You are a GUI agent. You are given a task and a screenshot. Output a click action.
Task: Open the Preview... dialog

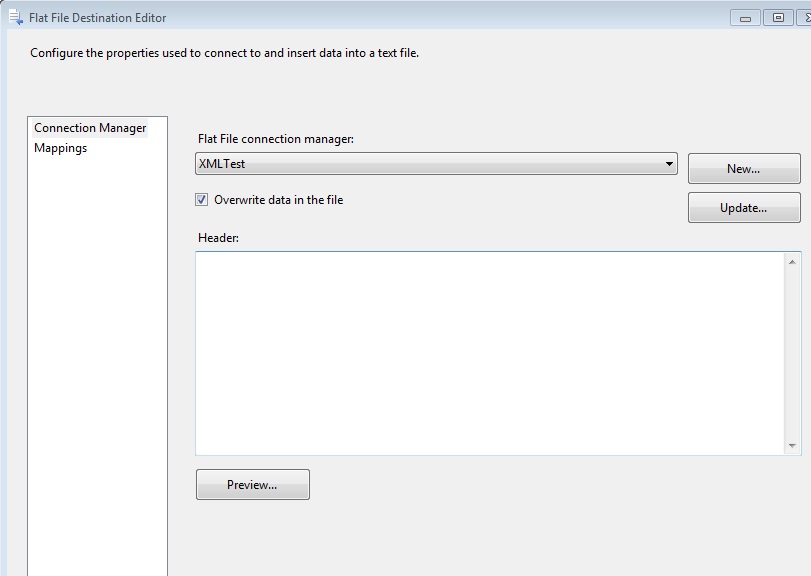coord(252,485)
